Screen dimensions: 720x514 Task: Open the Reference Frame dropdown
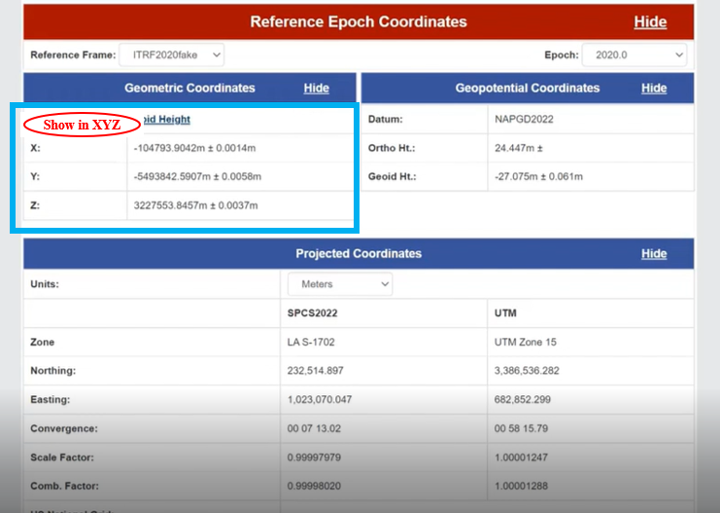coord(171,55)
